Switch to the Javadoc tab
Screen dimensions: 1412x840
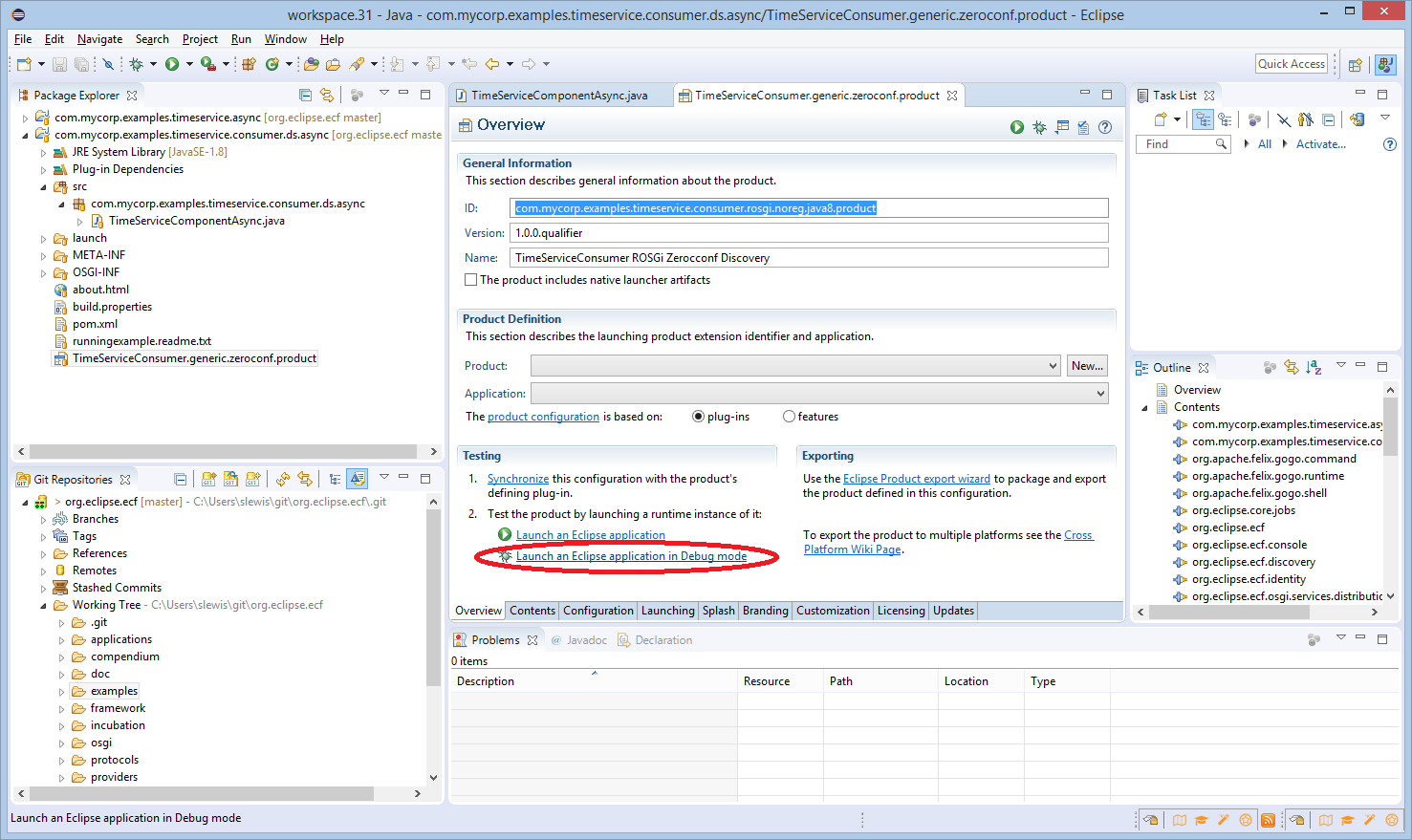579,640
